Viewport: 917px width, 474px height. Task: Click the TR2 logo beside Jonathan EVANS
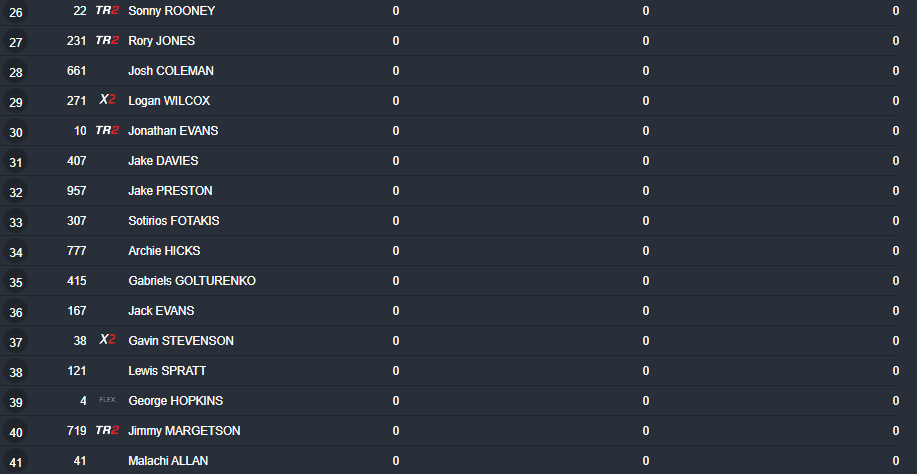pyautogui.click(x=107, y=131)
